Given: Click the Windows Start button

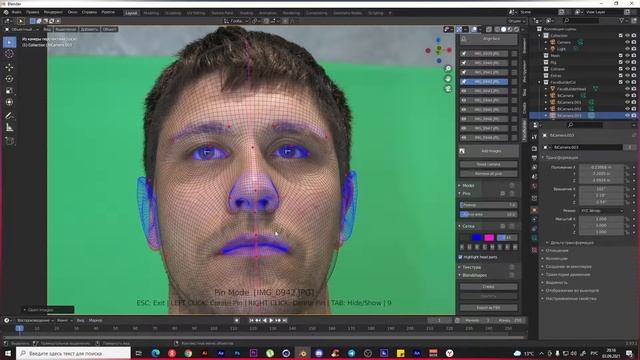Looking at the screenshot, I should click(7, 353).
